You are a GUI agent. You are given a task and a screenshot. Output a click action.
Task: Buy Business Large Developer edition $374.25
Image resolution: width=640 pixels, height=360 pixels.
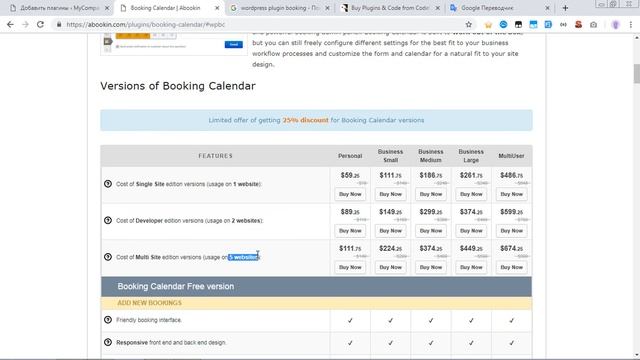click(471, 231)
